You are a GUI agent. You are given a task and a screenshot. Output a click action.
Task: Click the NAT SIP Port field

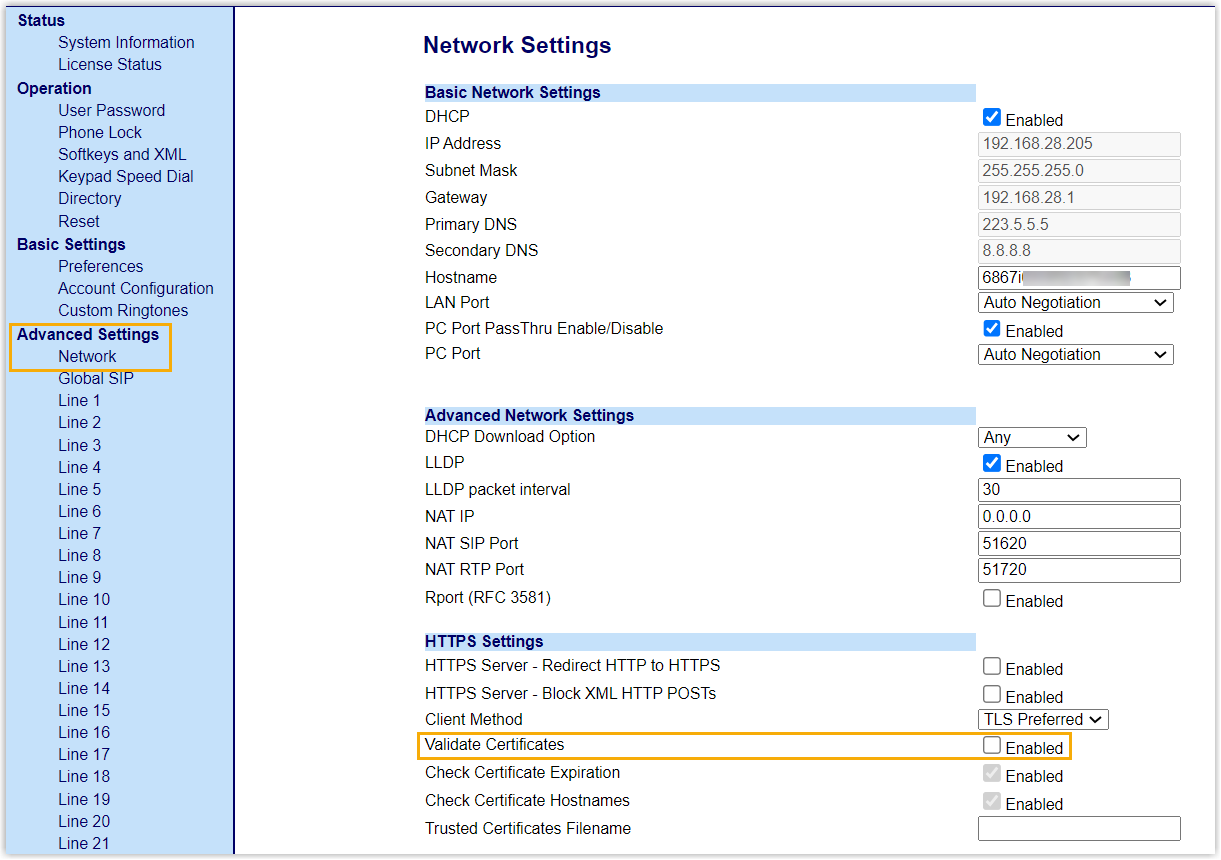tap(1078, 544)
